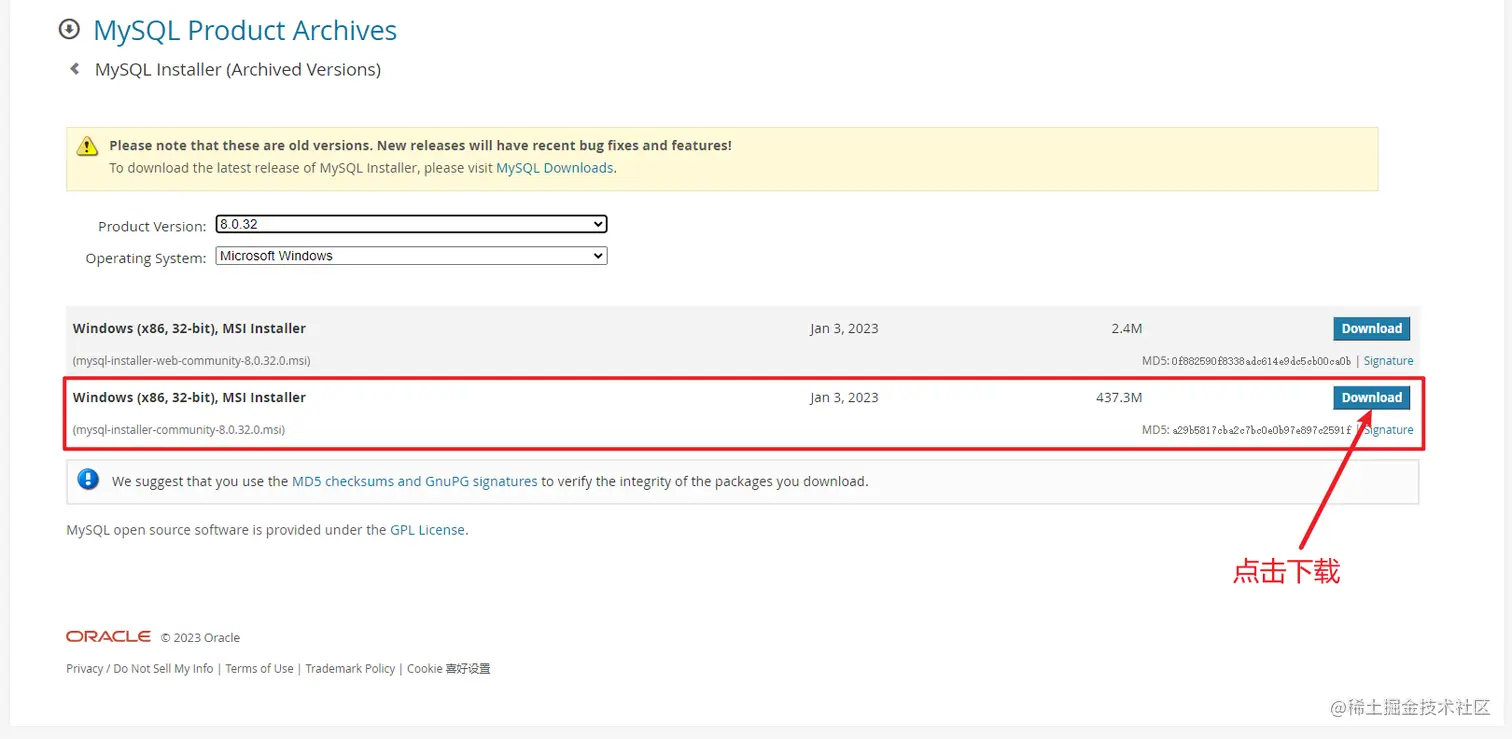Click the mysql-installer-web-community-8.0.32.0.msi filename
Image resolution: width=1512 pixels, height=739 pixels.
pos(191,361)
